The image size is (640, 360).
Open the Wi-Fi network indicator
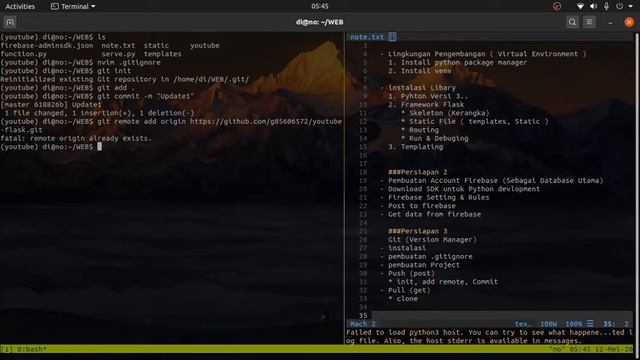pyautogui.click(x=580, y=6)
